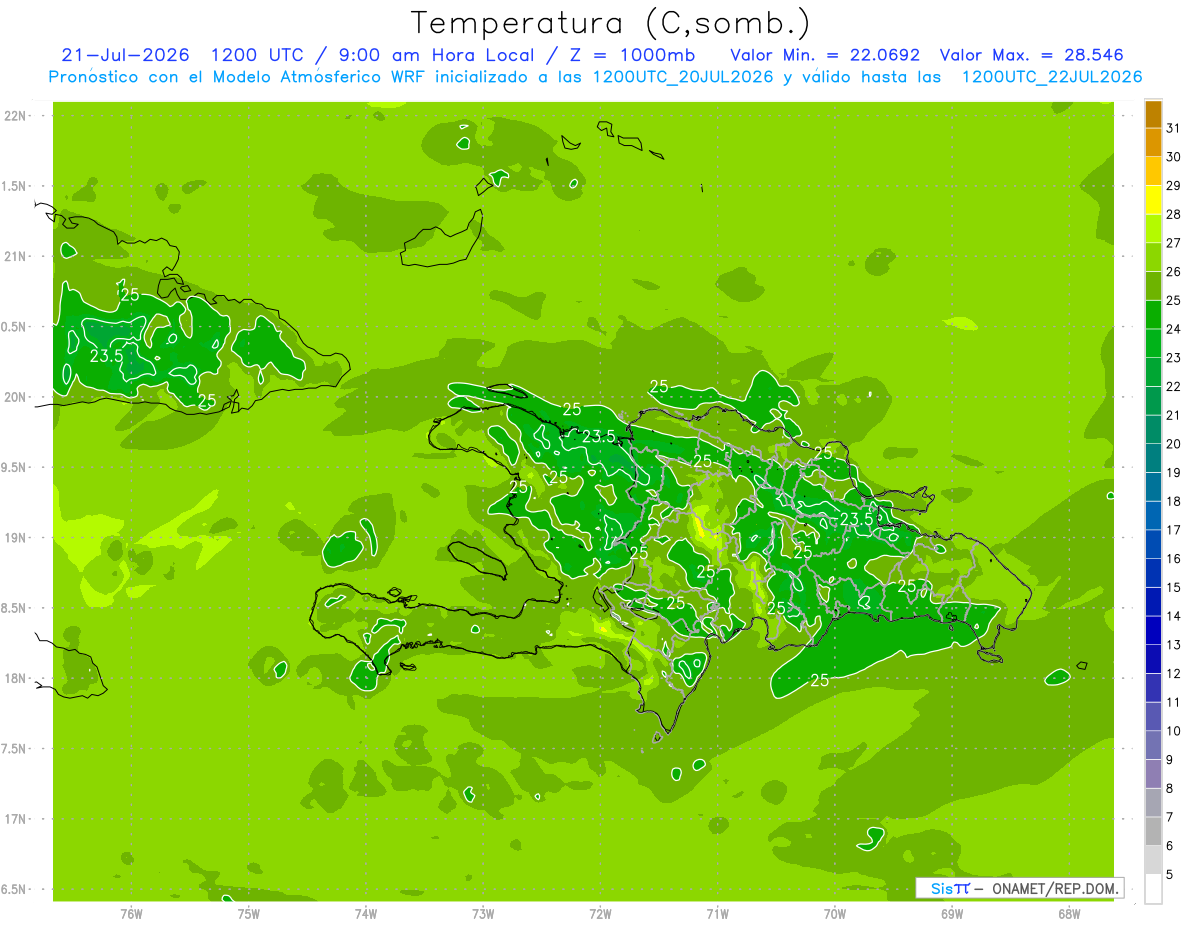The image size is (1200, 927).
Task: Click the "17N" latitude axis label
Action: 16,820
